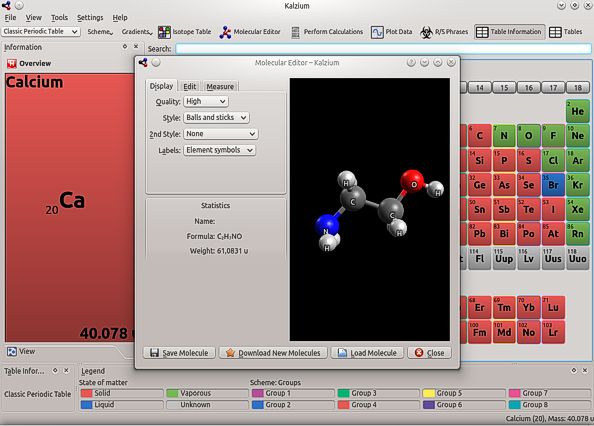Launch Molecular Editor from toolbar
The width and height of the screenshot is (594, 426).
pos(250,32)
